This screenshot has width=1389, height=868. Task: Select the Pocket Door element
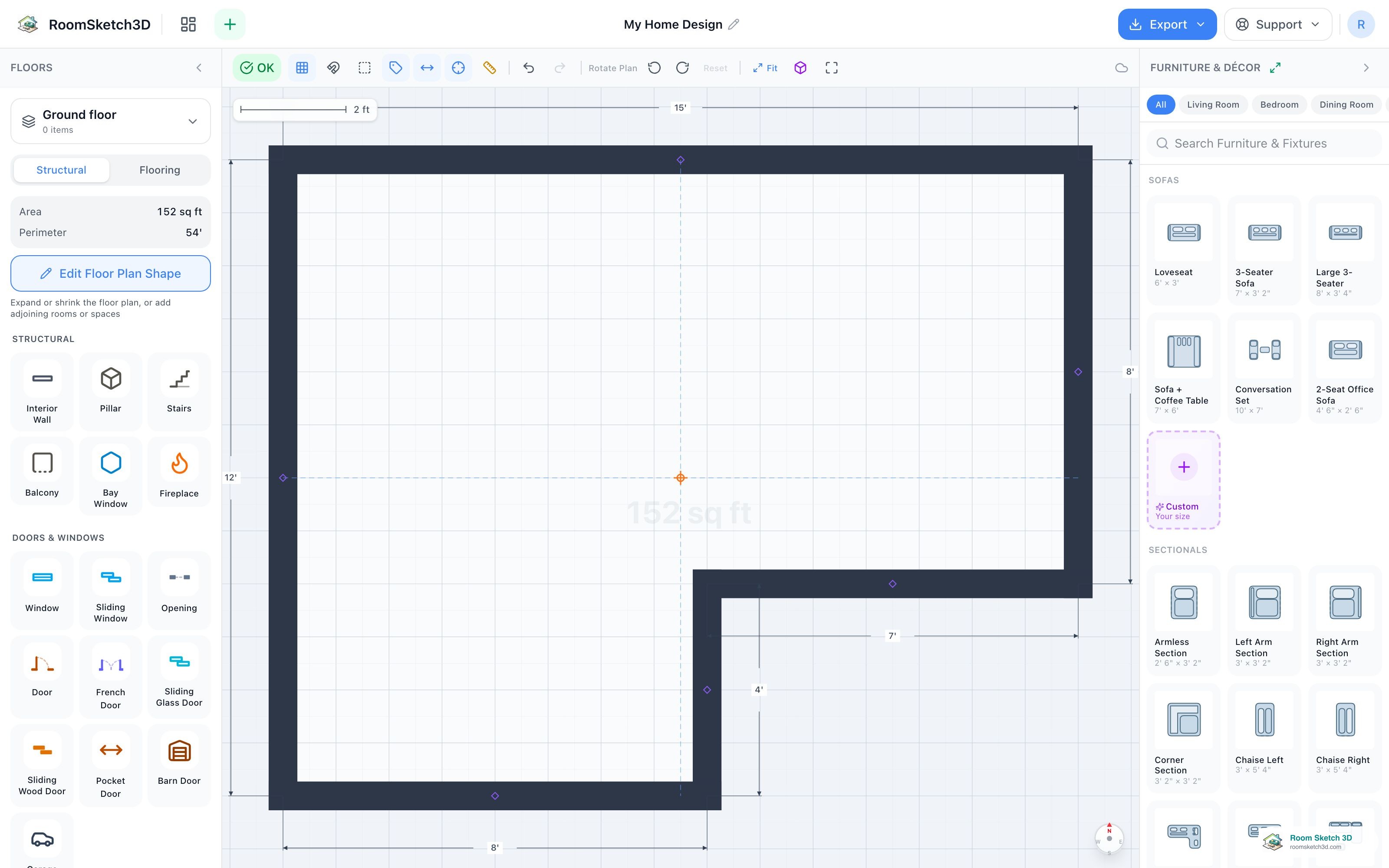111,765
